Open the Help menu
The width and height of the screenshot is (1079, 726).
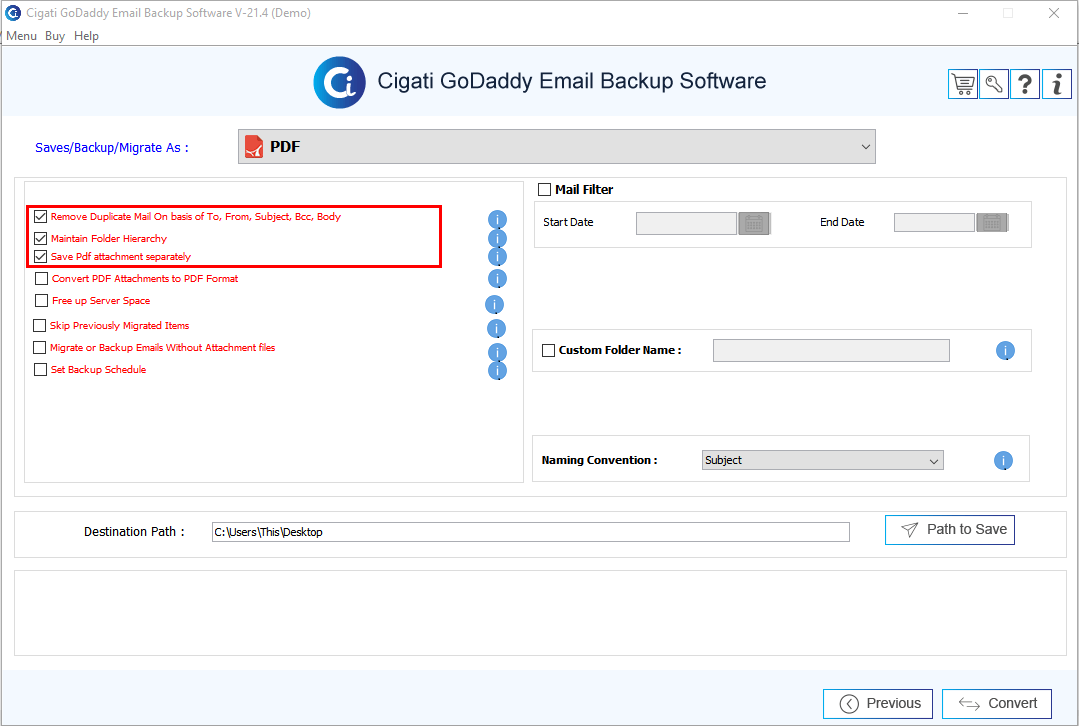pyautogui.click(x=86, y=36)
